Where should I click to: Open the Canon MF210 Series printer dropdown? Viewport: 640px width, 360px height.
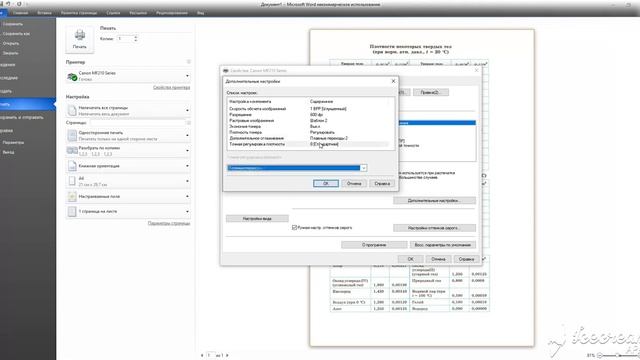[x=187, y=76]
